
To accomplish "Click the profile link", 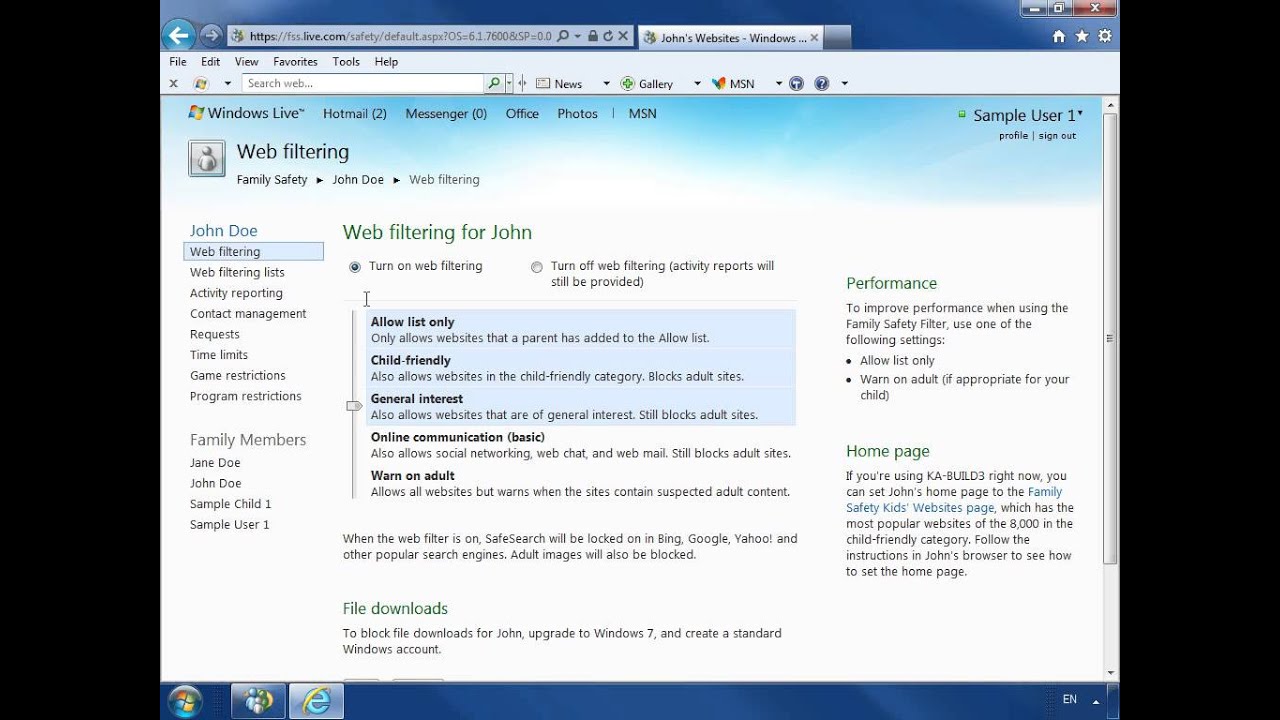I will (x=1013, y=136).
